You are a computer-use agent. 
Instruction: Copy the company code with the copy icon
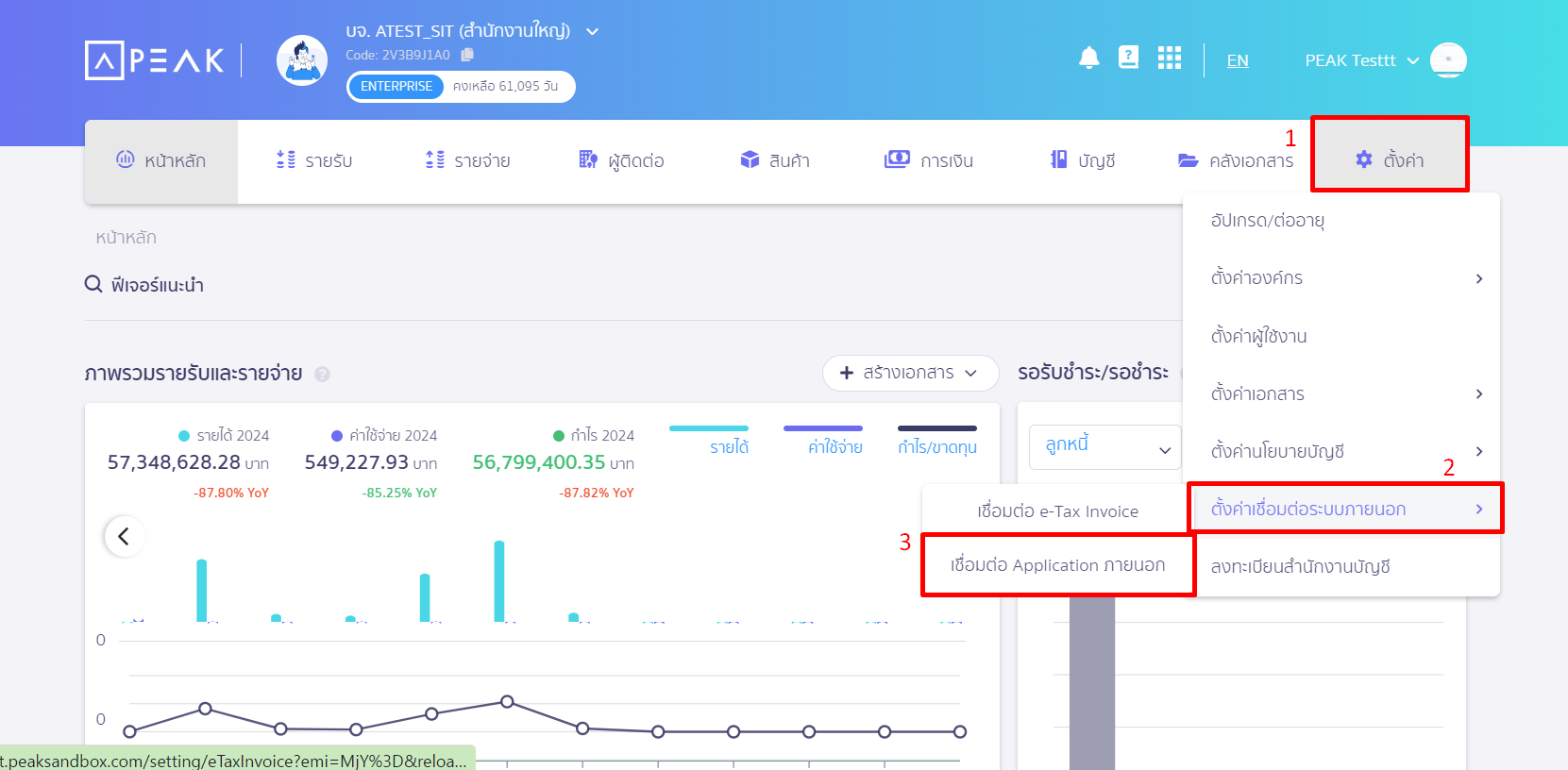point(467,55)
